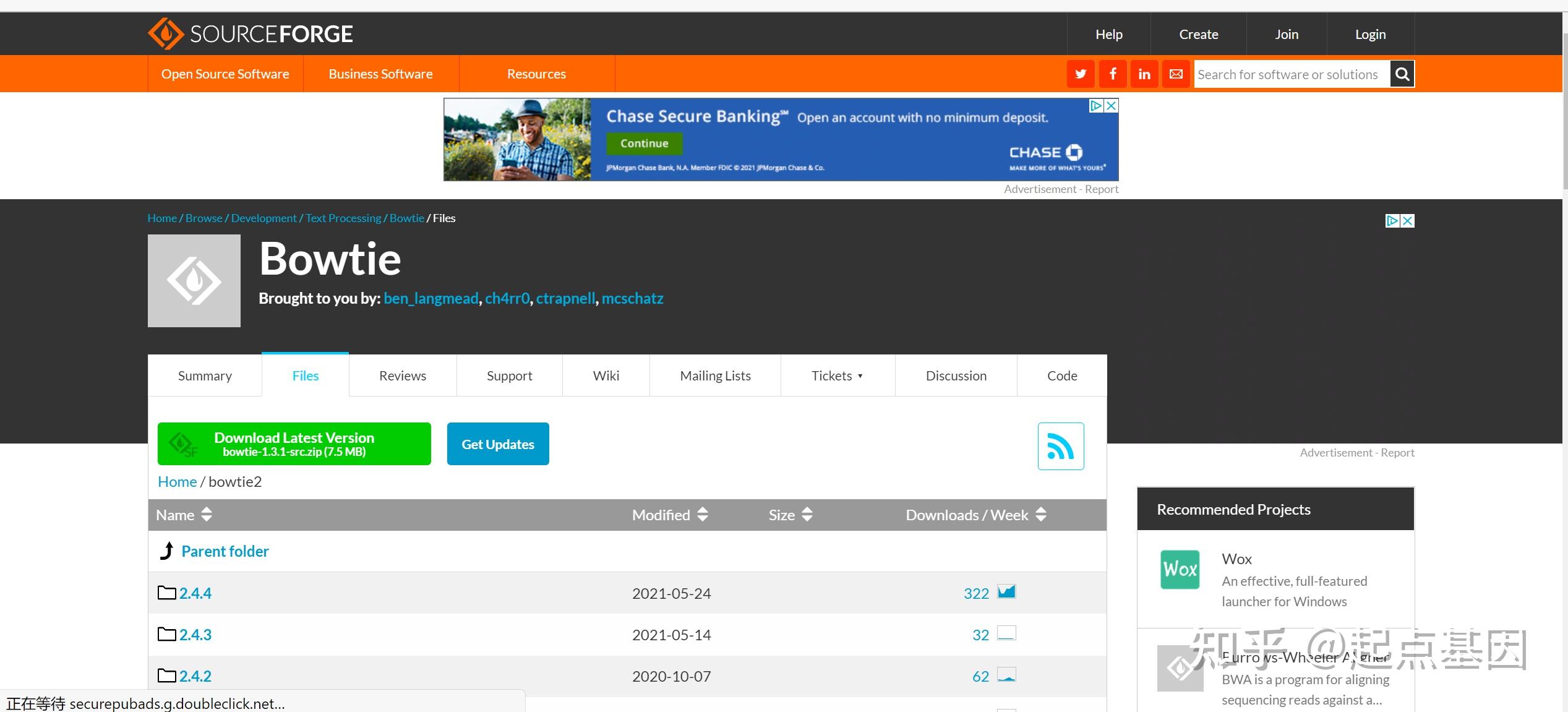
Task: Click the software search input field
Action: tap(1290, 74)
